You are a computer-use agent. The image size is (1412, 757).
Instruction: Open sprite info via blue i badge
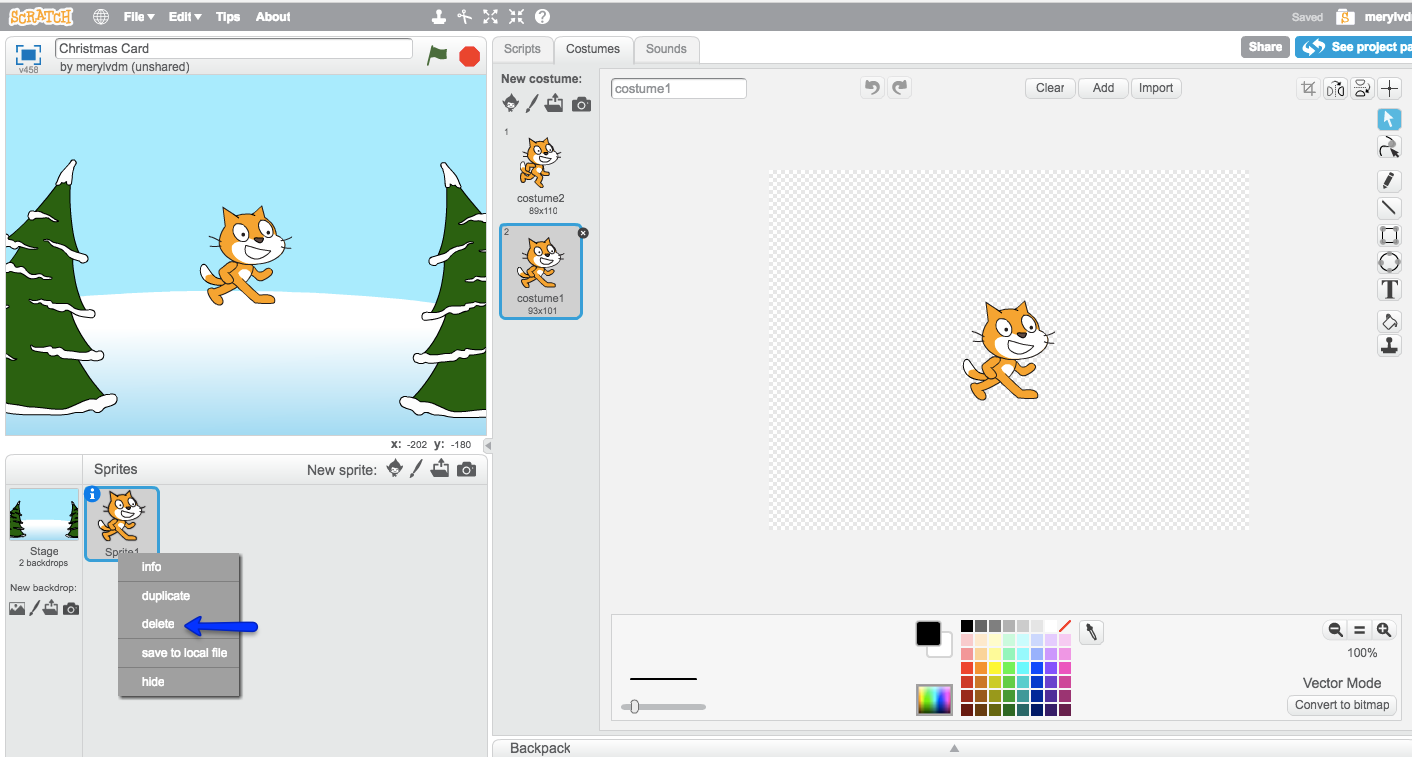pos(93,494)
